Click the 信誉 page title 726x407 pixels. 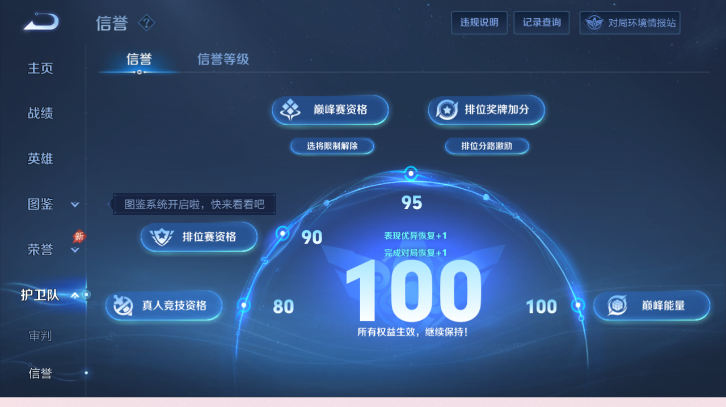(x=112, y=23)
